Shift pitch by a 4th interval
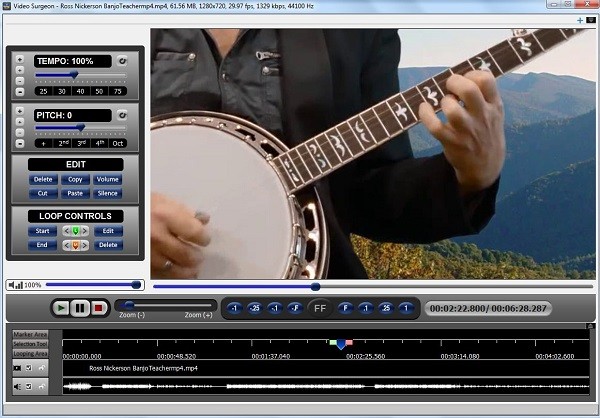 click(99, 144)
